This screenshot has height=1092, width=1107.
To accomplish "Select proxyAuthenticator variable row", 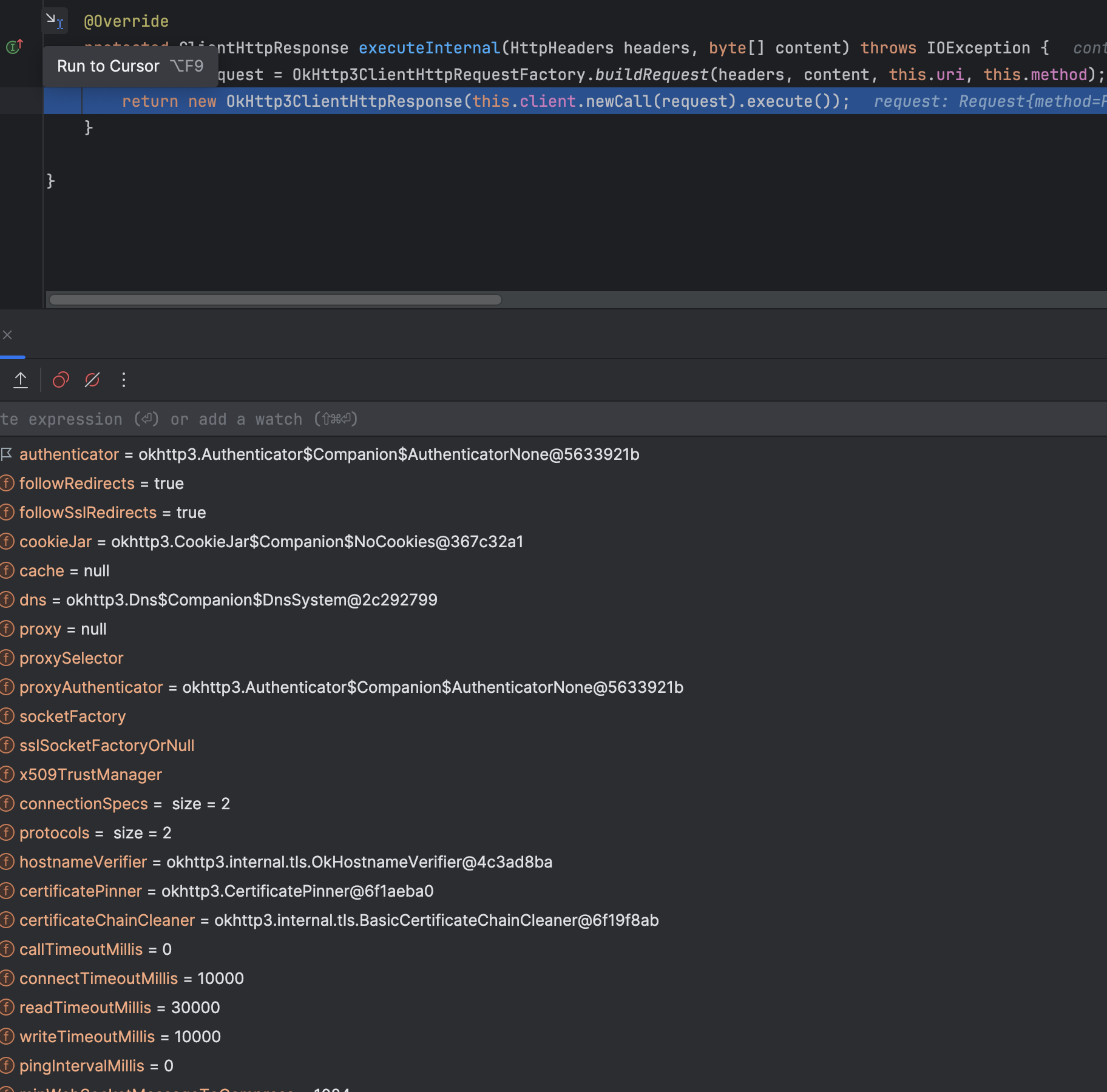I will [x=553, y=687].
